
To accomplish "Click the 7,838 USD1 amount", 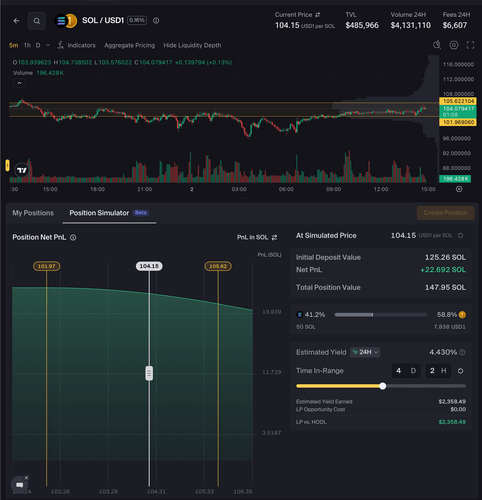I will (449, 327).
